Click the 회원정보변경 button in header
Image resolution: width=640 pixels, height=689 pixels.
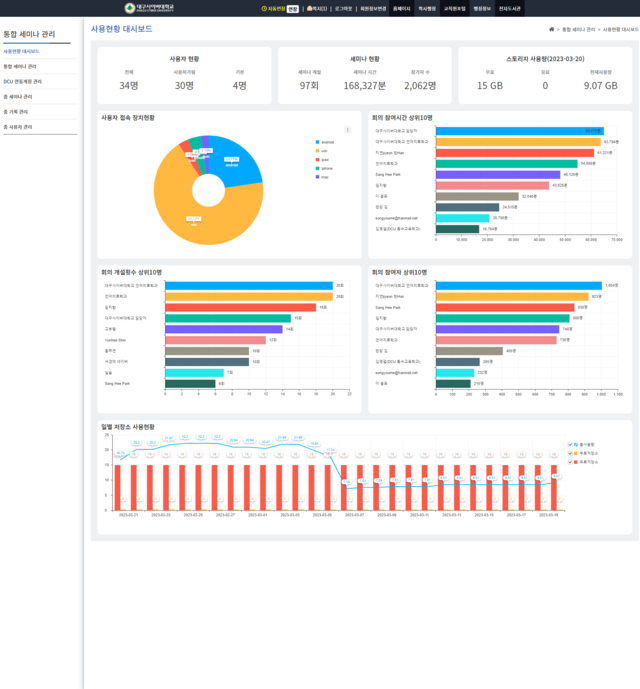373,8
